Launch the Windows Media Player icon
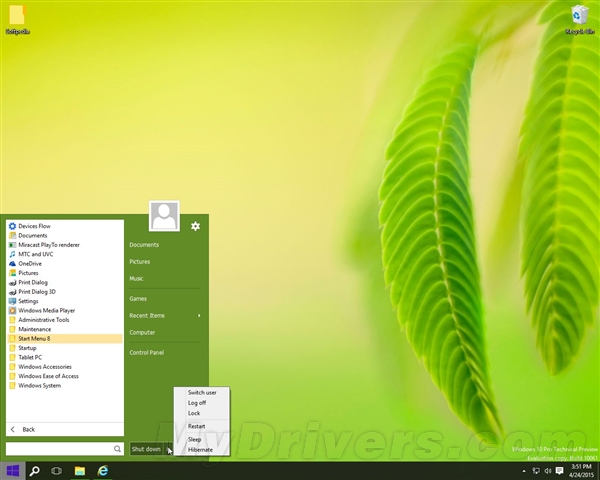Screen dimensions: 600x480 [12, 310]
